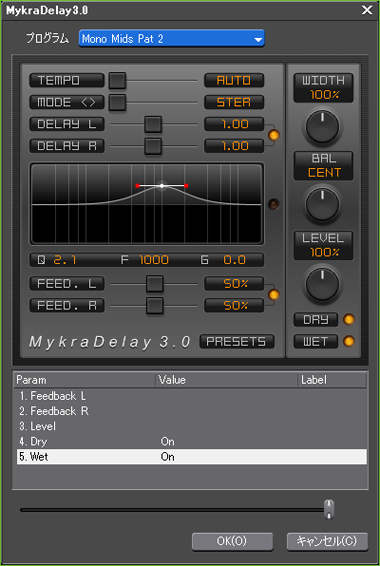Click the OK(O) button
380x566 pixels.
[232, 541]
